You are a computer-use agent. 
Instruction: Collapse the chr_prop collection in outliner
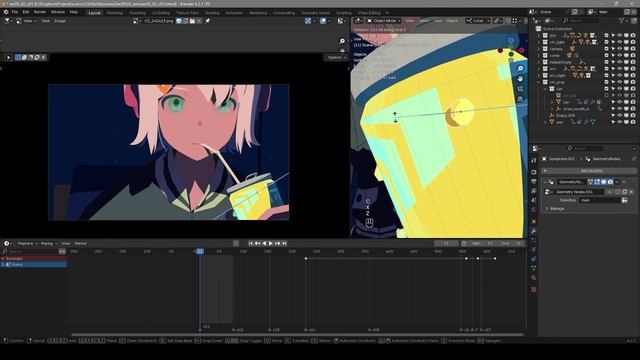(x=539, y=82)
